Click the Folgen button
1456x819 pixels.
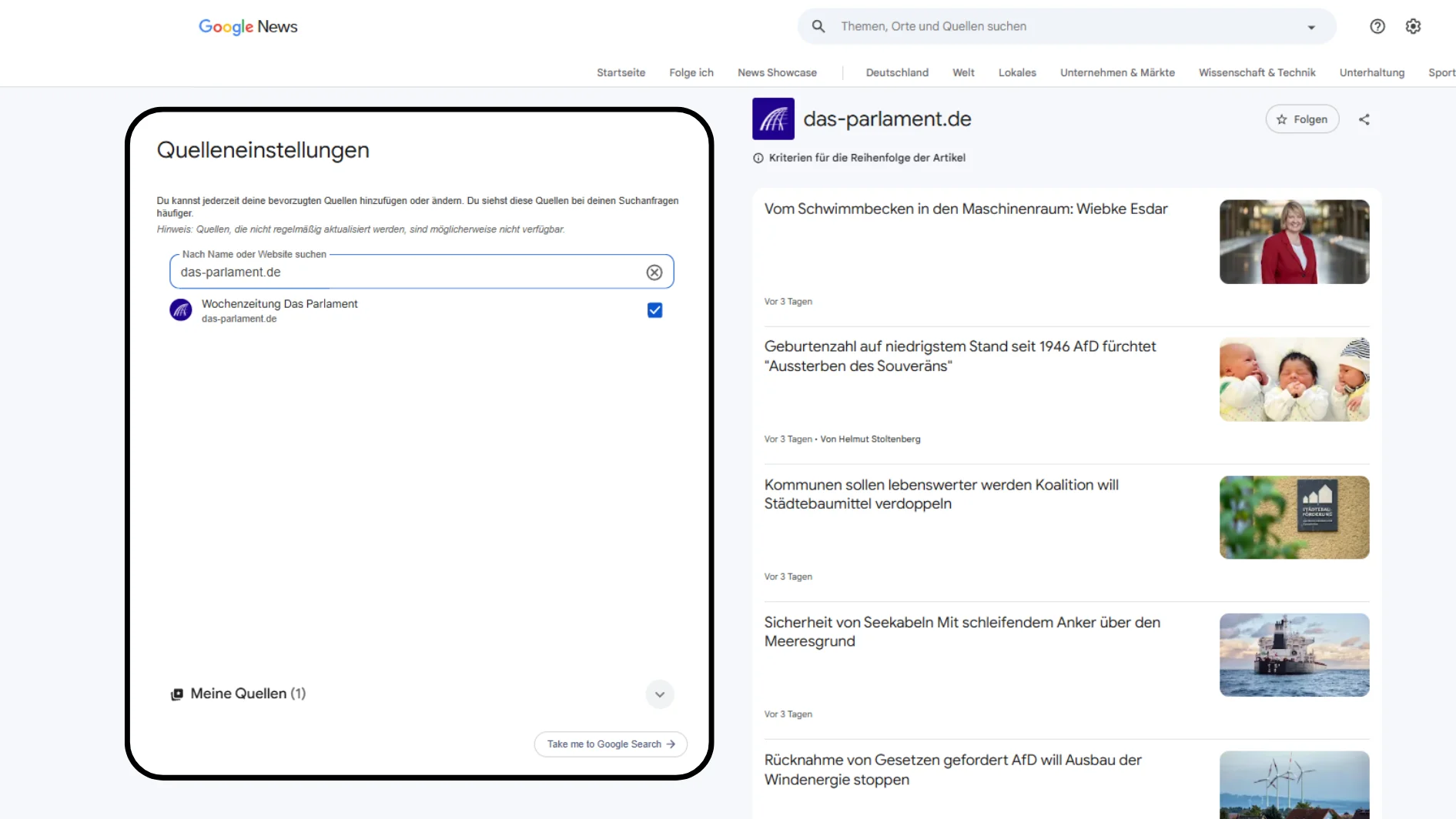coord(1302,119)
